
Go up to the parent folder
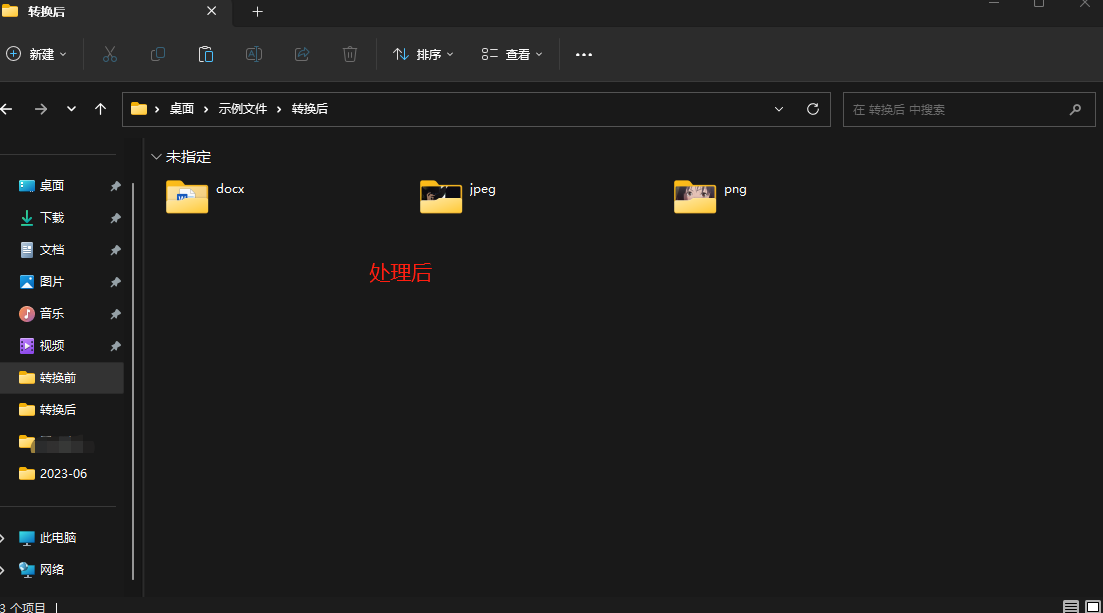coord(100,109)
